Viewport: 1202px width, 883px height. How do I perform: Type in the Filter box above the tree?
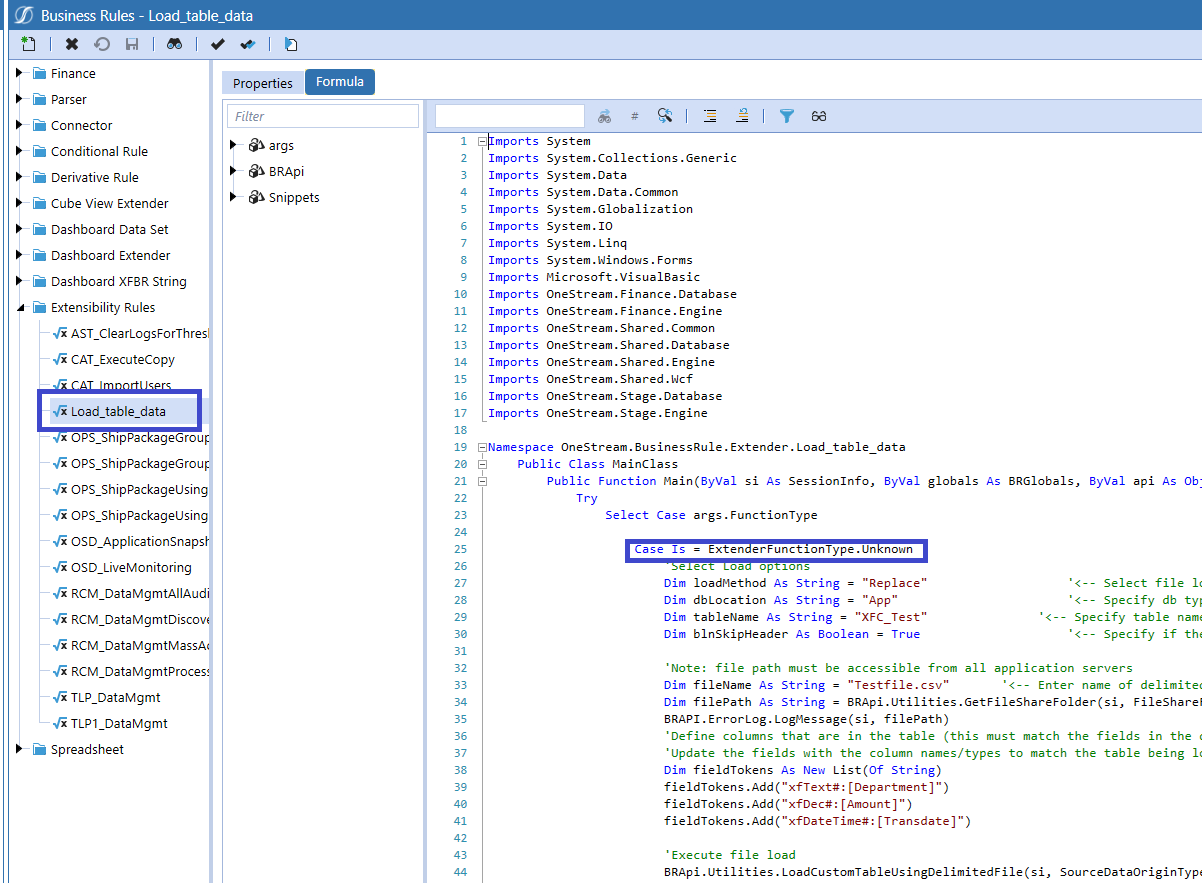(x=322, y=116)
